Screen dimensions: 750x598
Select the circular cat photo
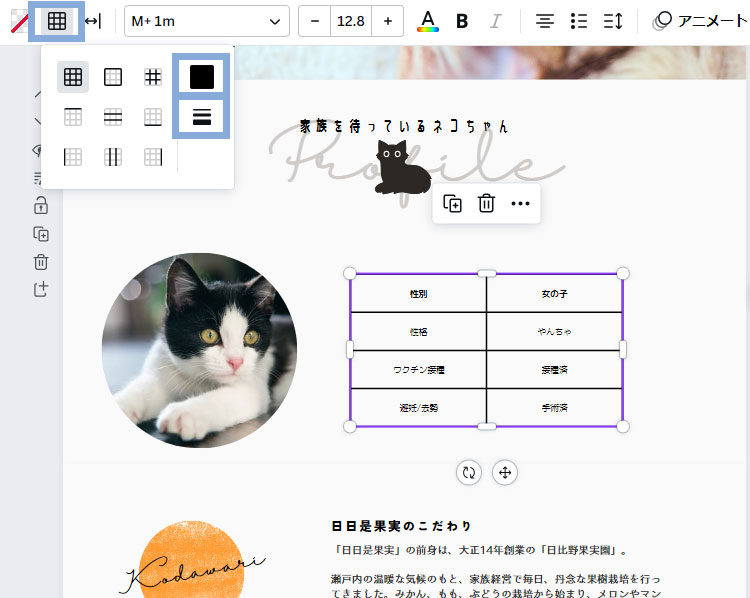tap(199, 350)
